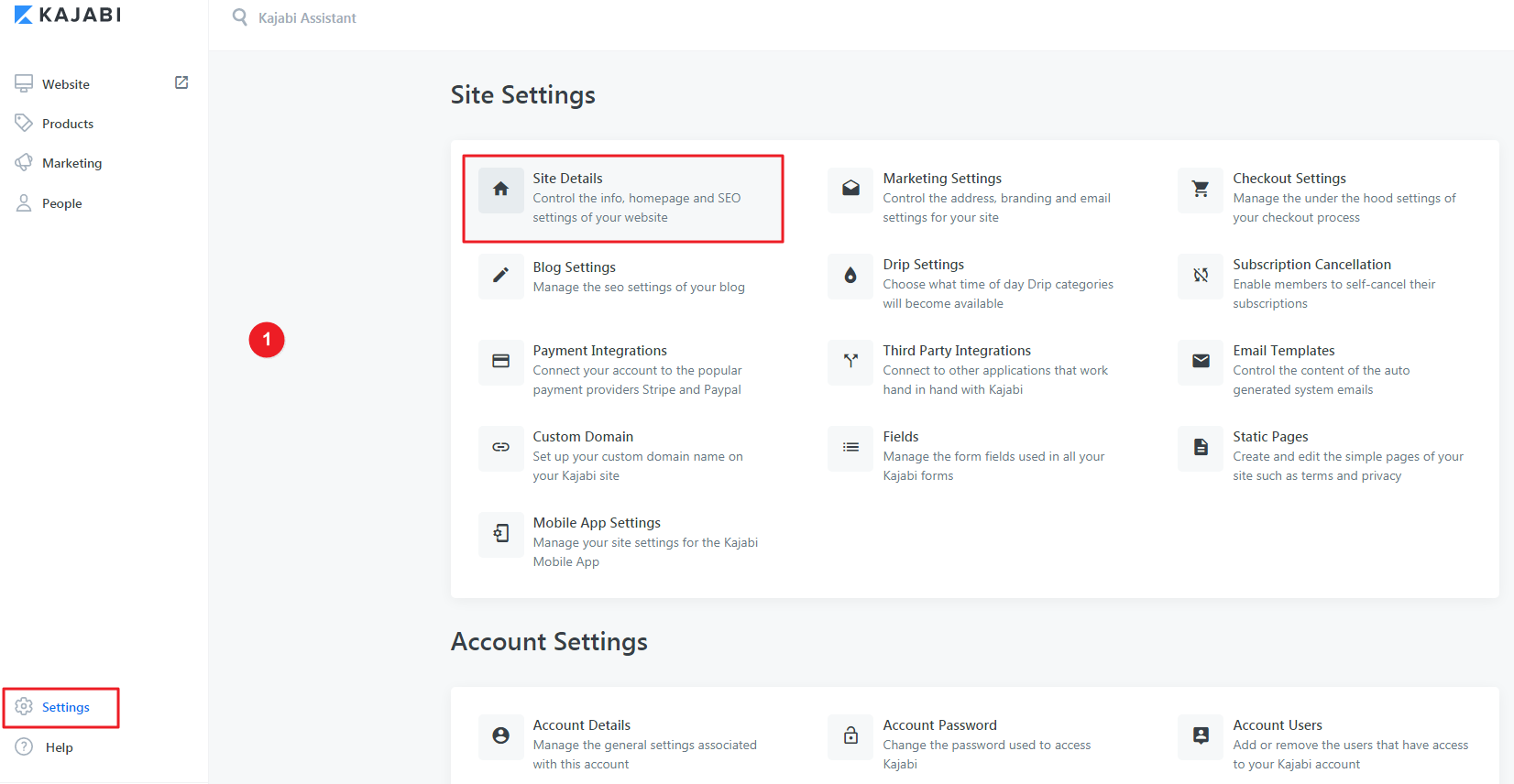Open Marketing Settings link
This screenshot has height=784, width=1514.
click(943, 179)
